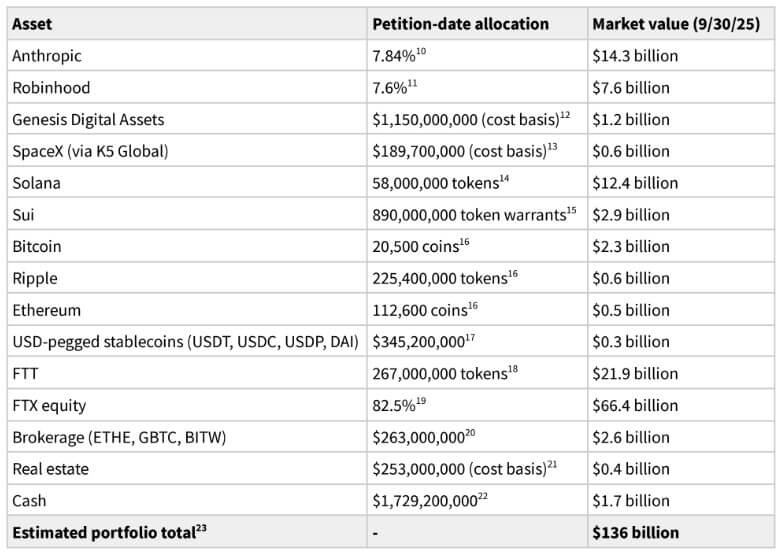Select the Ethereum asset name cell
Viewport: 781px width, 552px height.
(46, 310)
